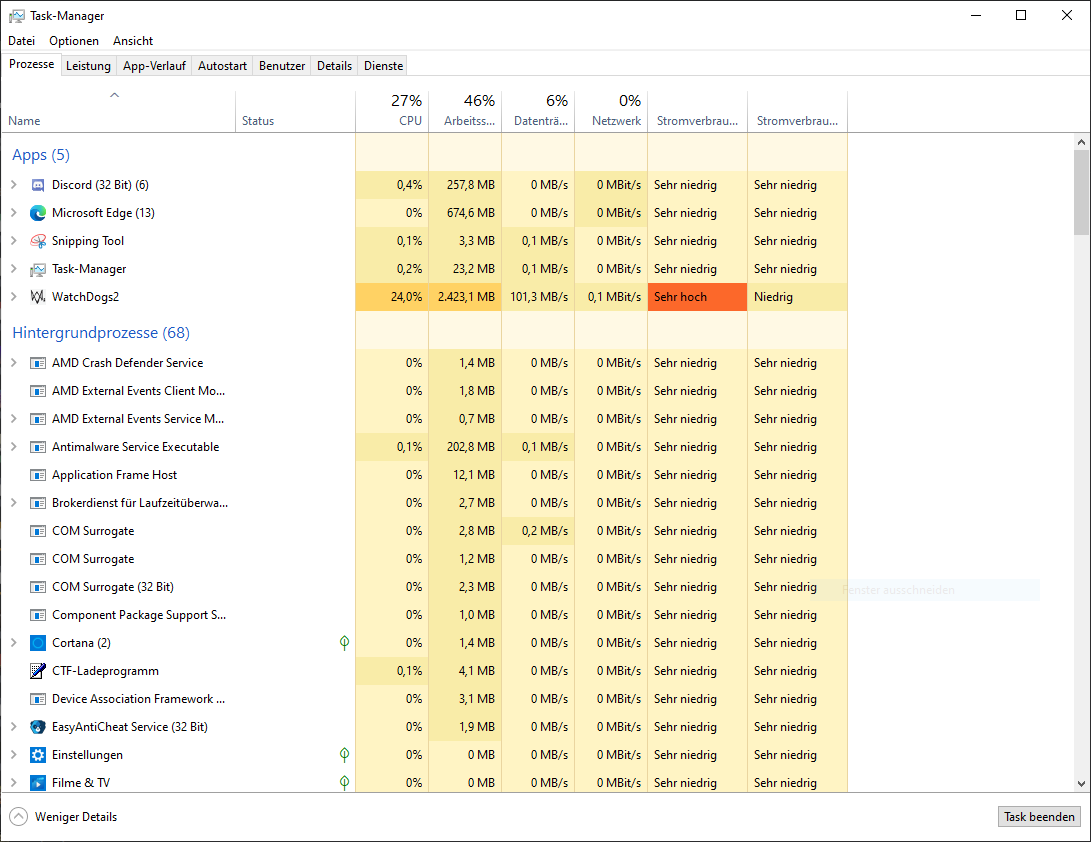Click the Discord app icon
1091x842 pixels.
[x=38, y=185]
